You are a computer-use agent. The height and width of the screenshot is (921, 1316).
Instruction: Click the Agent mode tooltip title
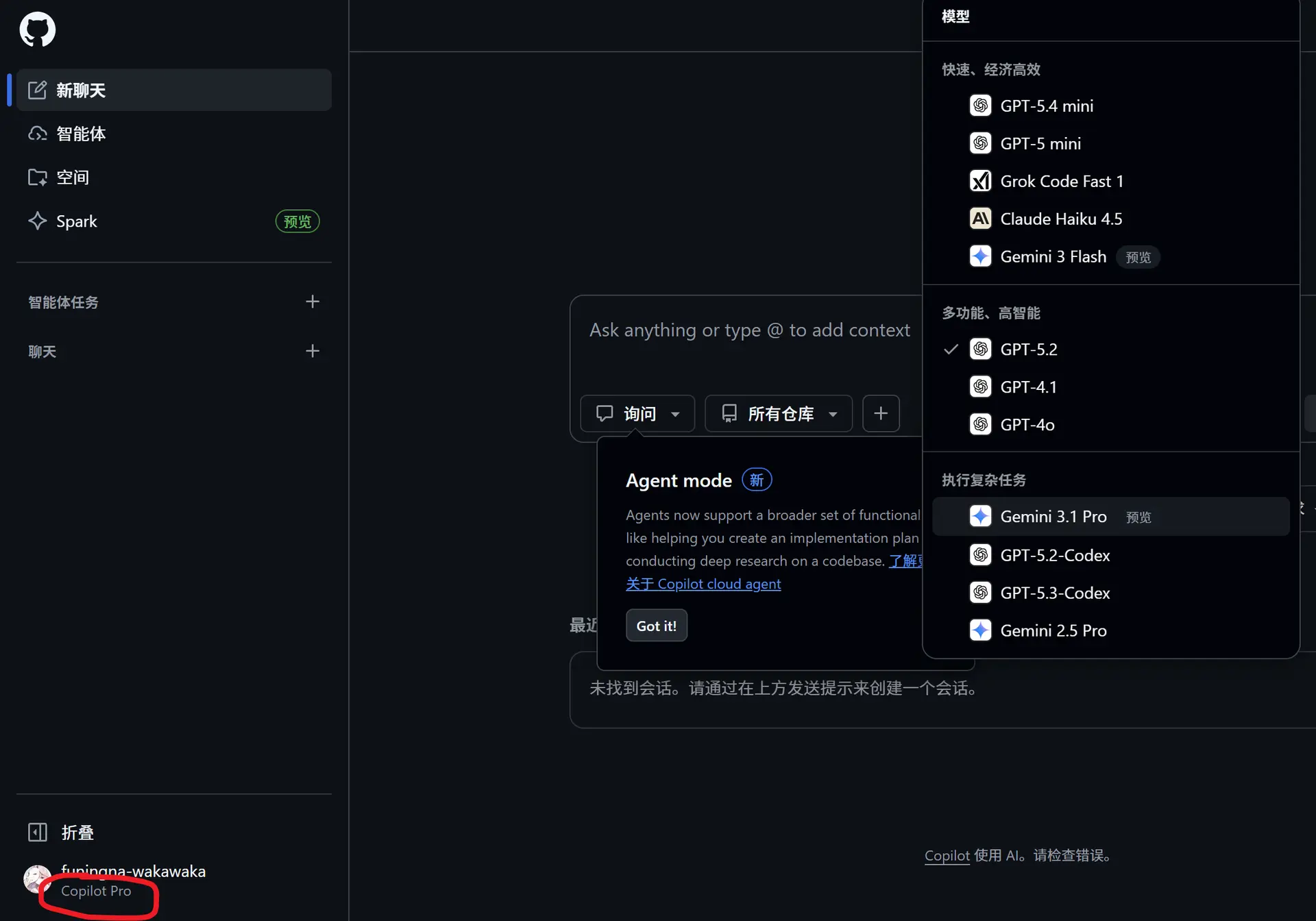point(679,480)
